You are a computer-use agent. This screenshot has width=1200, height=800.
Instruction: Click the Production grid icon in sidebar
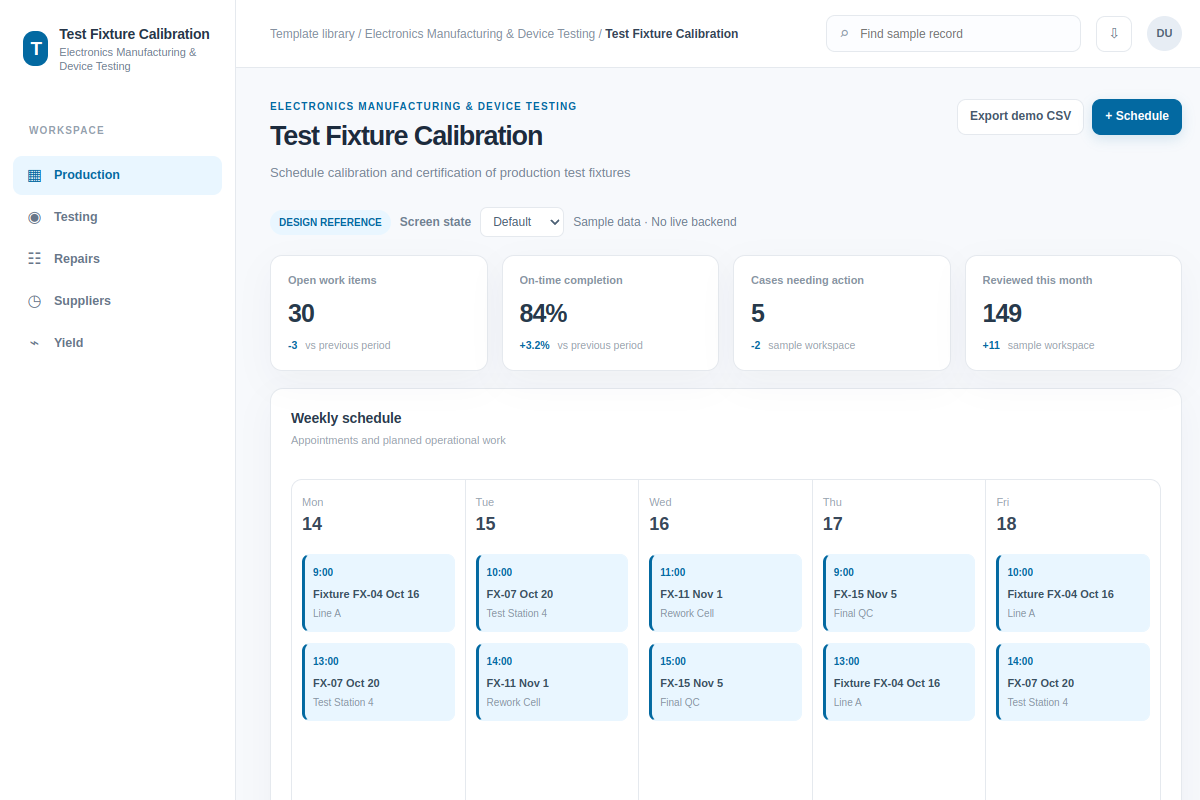pyautogui.click(x=35, y=175)
